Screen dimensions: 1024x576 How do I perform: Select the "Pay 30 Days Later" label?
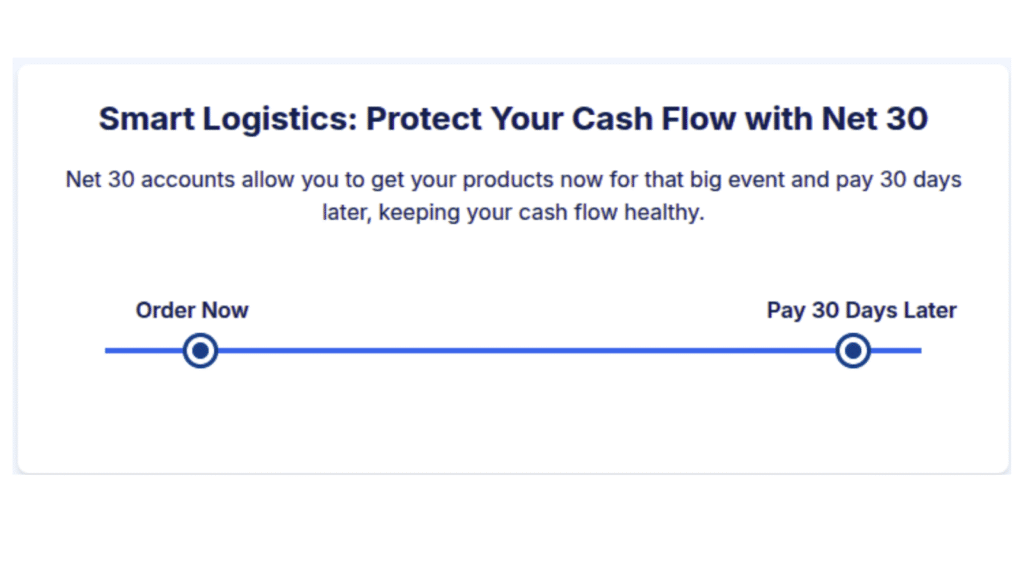[861, 310]
